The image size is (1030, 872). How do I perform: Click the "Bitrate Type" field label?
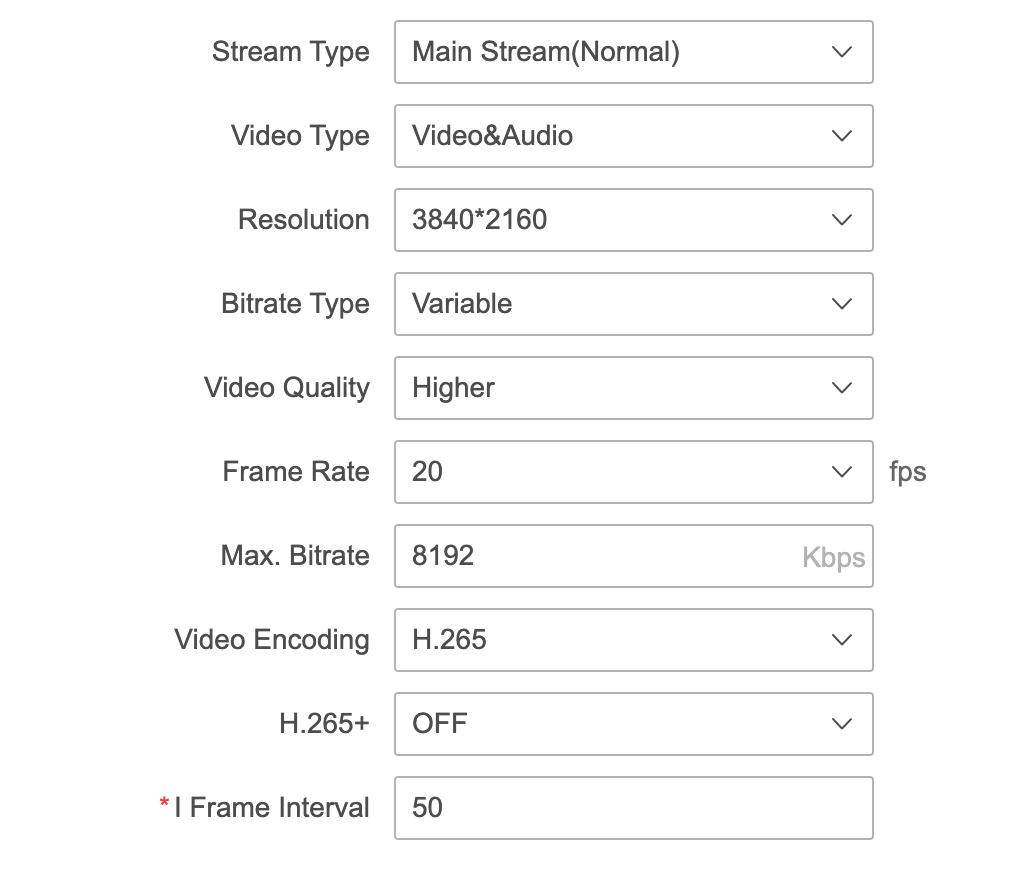pos(295,304)
